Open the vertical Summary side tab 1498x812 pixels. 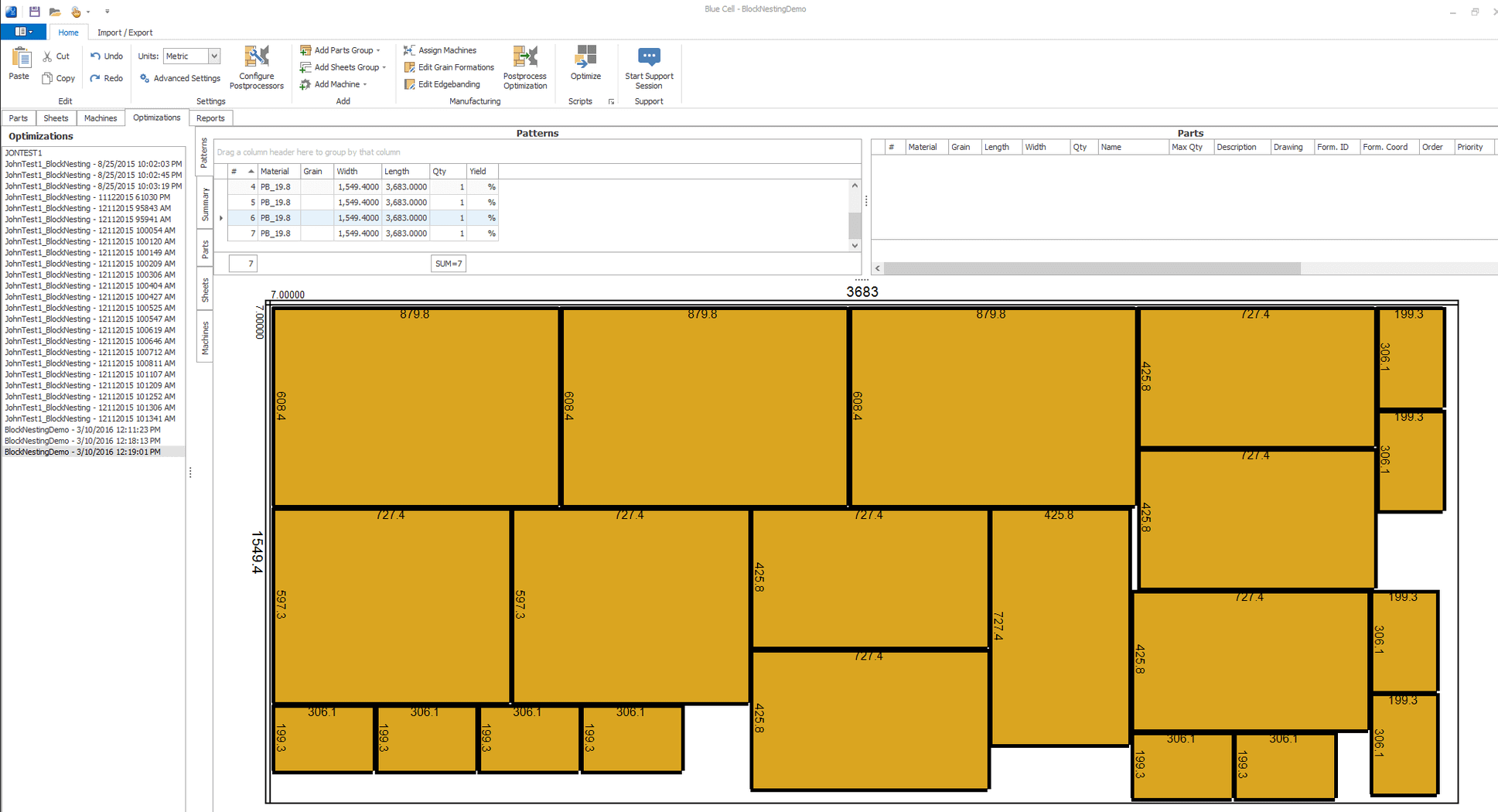pos(205,204)
